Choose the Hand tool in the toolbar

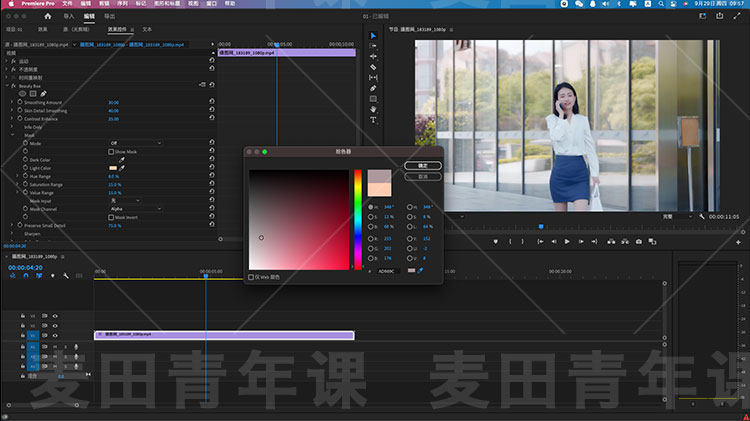tap(373, 109)
